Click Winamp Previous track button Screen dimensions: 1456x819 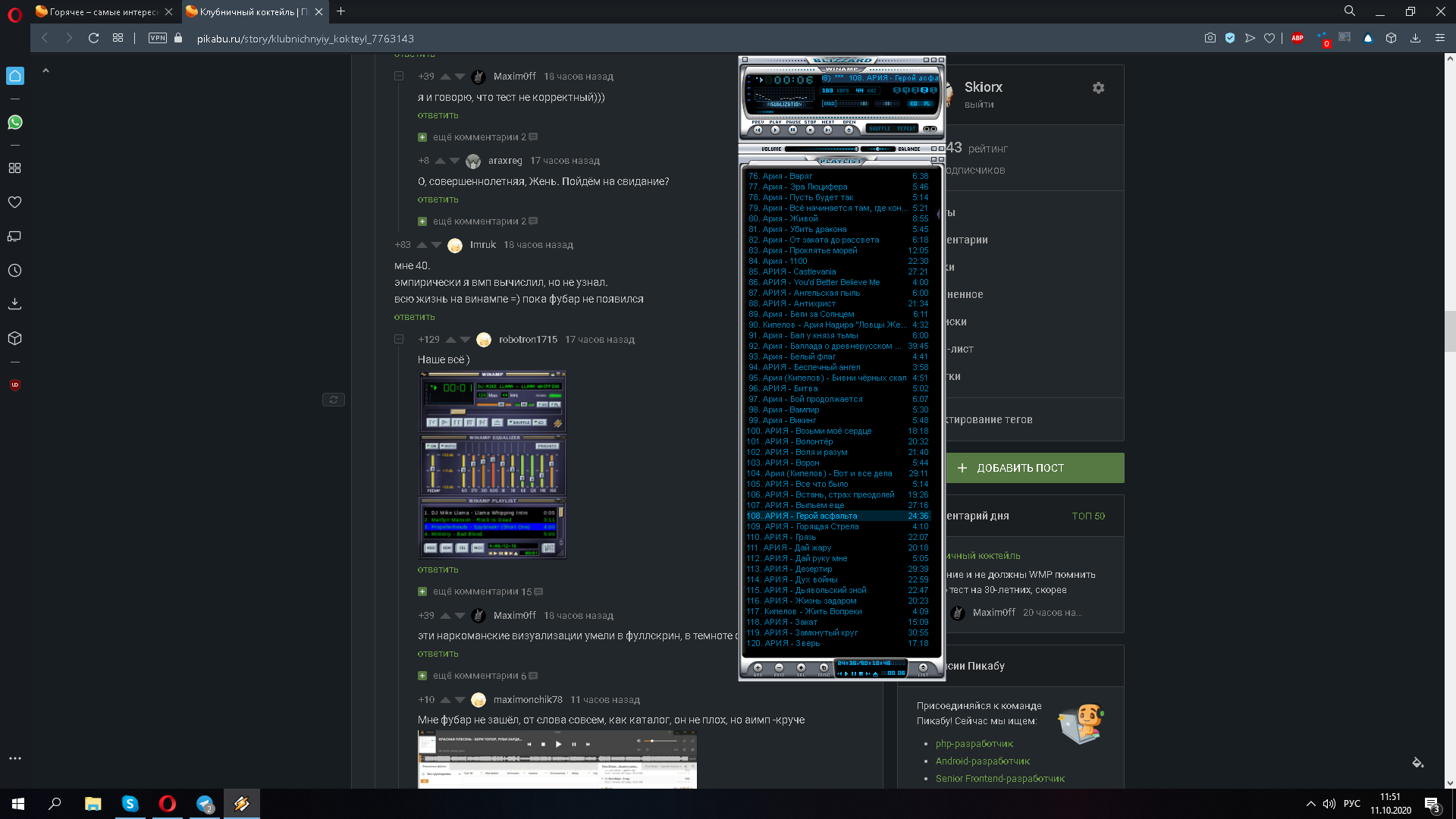758,130
